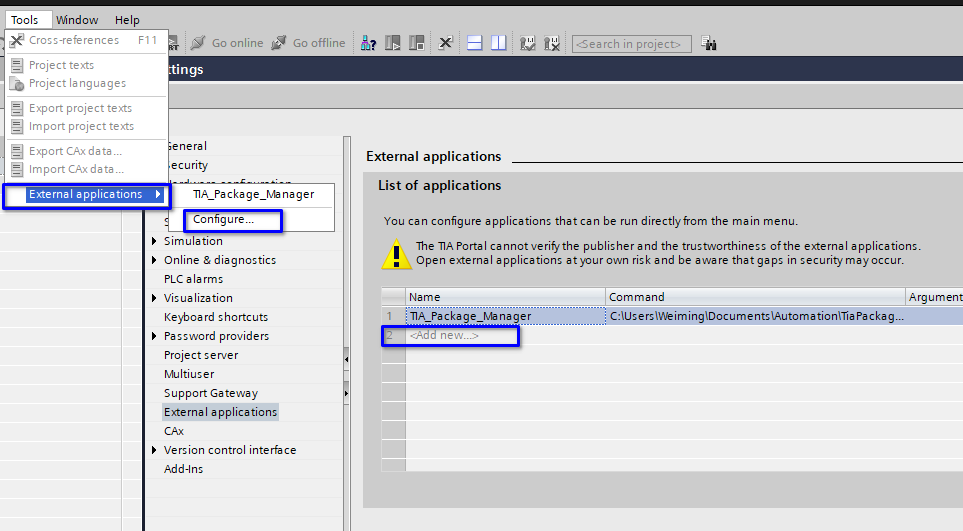
Task: Click the Name column header
Action: click(x=505, y=297)
